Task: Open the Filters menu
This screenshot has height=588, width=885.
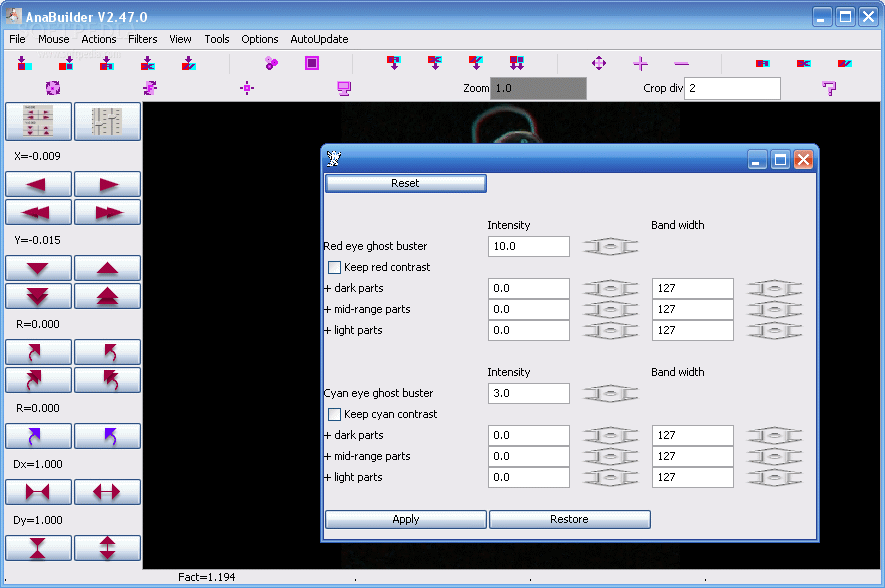Action: [142, 39]
